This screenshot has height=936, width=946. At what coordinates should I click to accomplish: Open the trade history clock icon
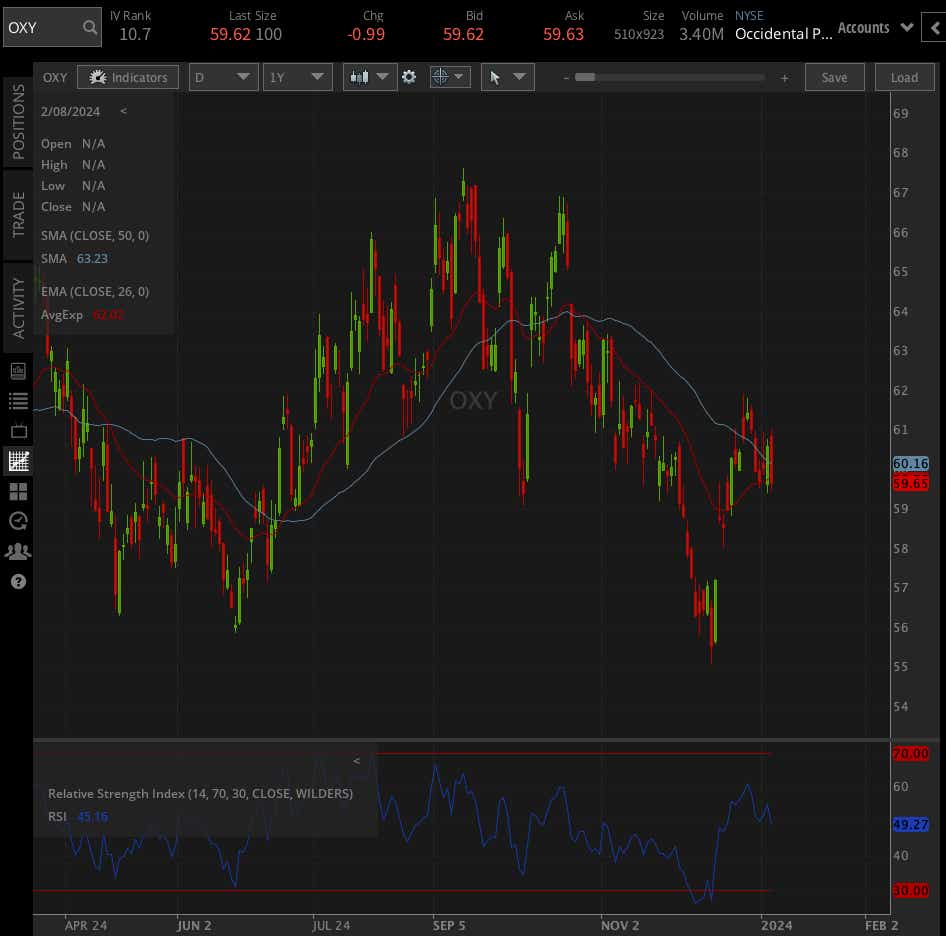point(18,521)
